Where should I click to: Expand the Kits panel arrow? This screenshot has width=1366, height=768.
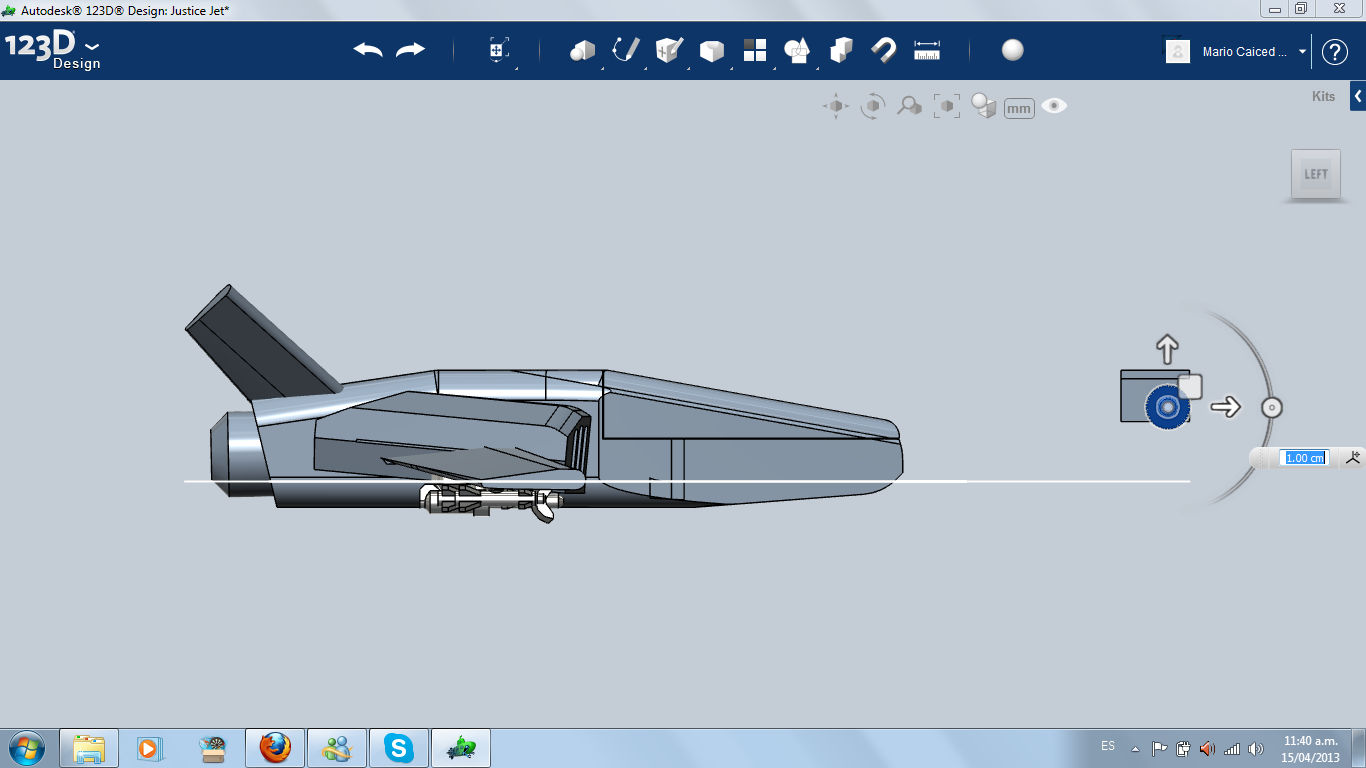pos(1358,96)
